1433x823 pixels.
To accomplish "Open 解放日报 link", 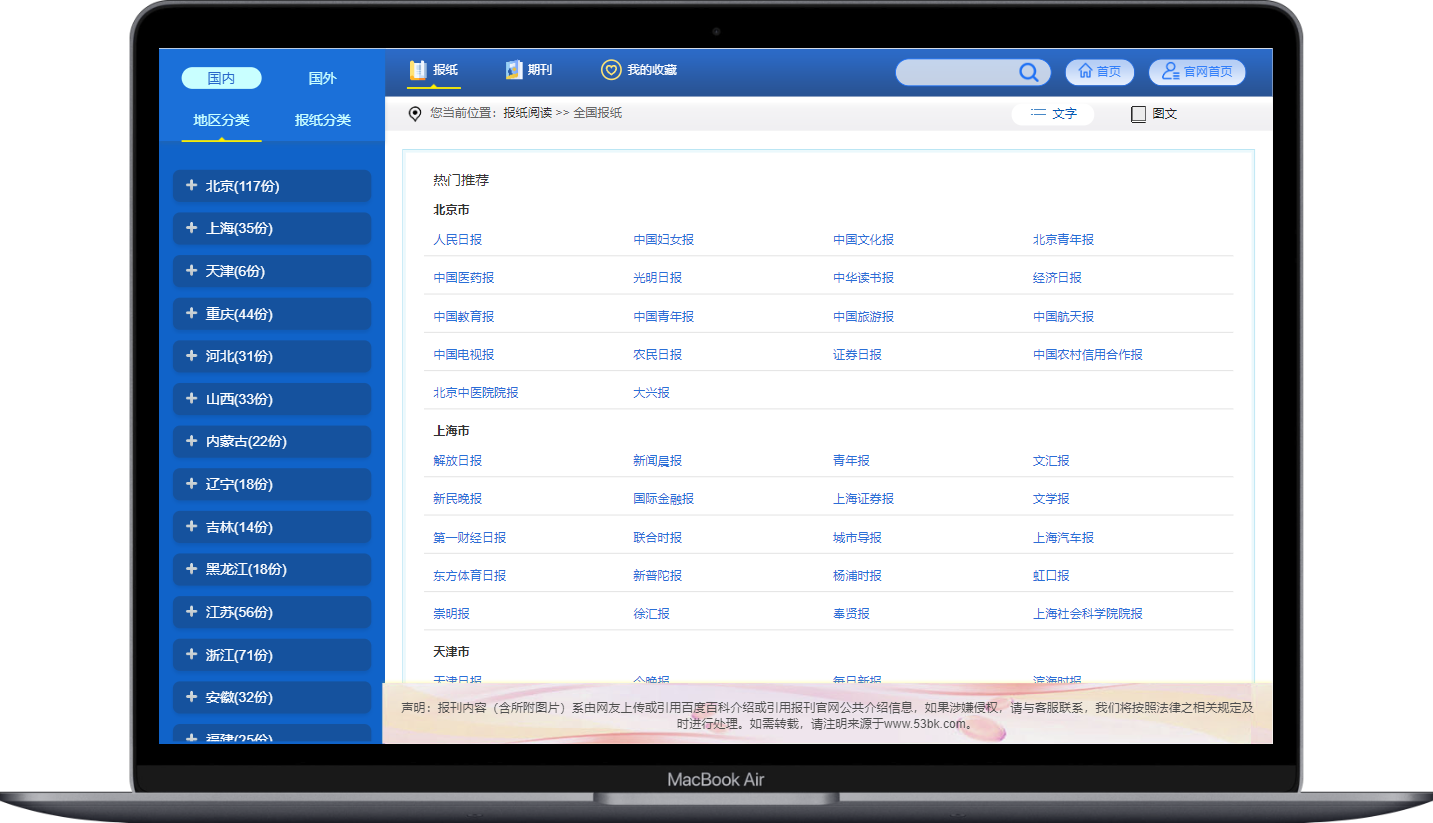I will pyautogui.click(x=457, y=461).
